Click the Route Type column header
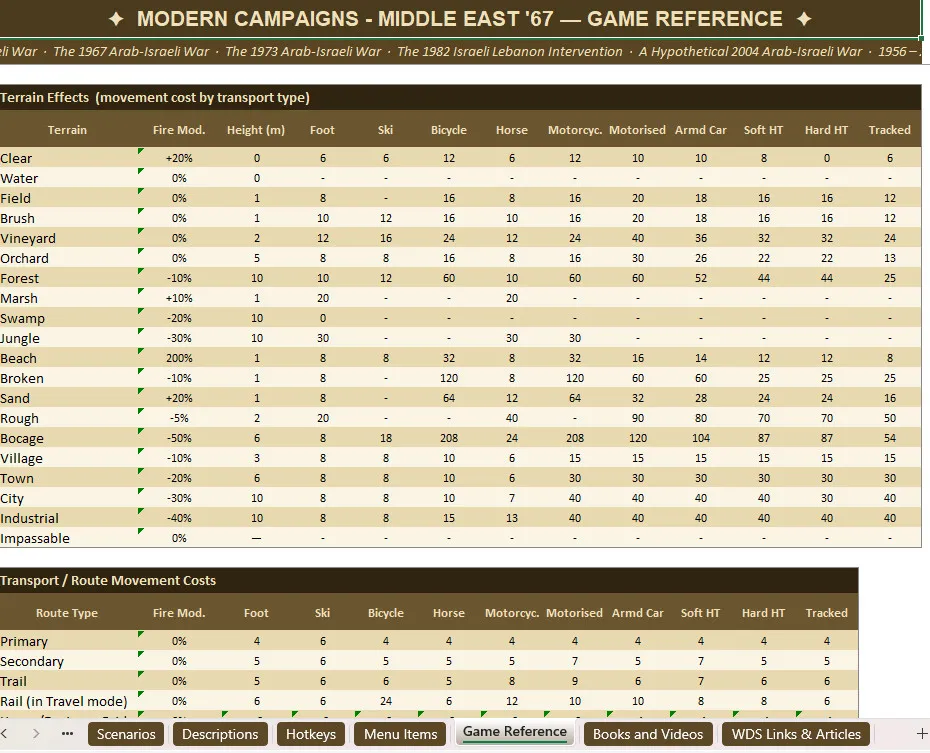930x753 pixels. click(67, 613)
